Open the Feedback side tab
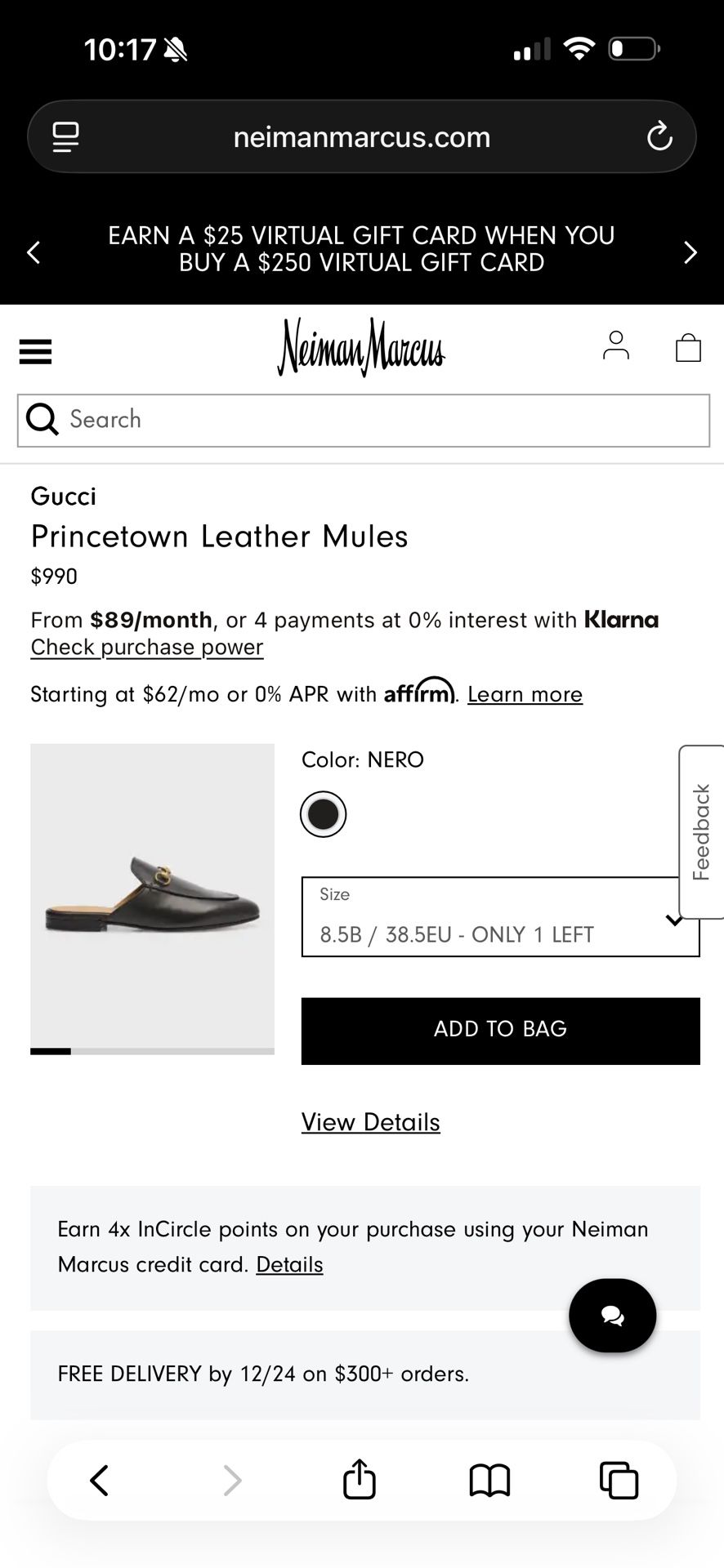The image size is (724, 1568). click(x=701, y=832)
